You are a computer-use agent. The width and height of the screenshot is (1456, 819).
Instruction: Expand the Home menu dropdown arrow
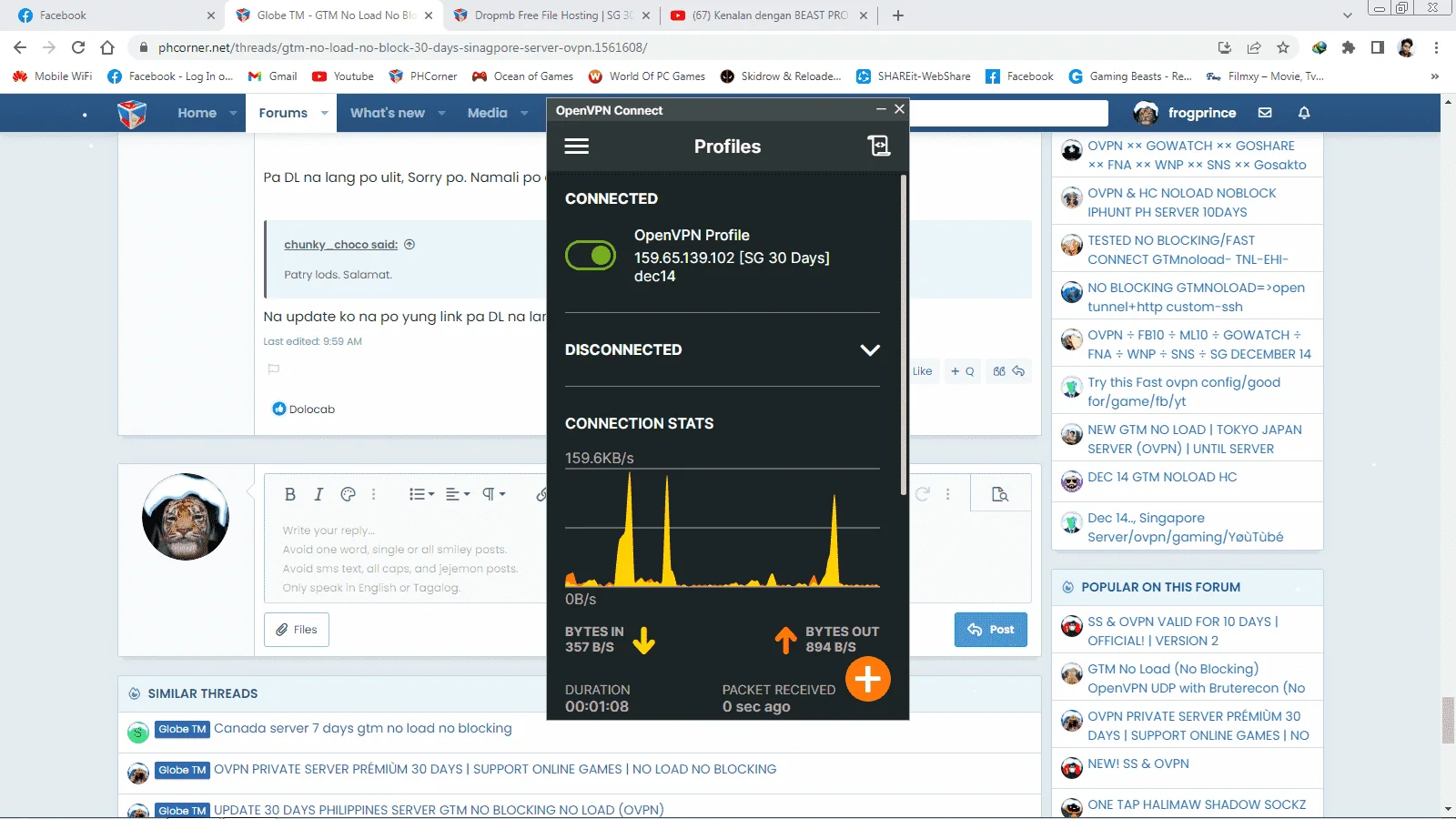click(233, 114)
